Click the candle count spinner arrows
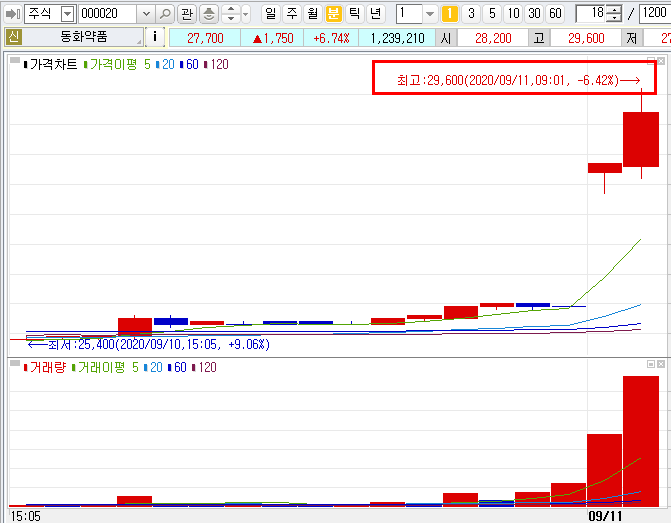This screenshot has height=523, width=671. pos(614,14)
